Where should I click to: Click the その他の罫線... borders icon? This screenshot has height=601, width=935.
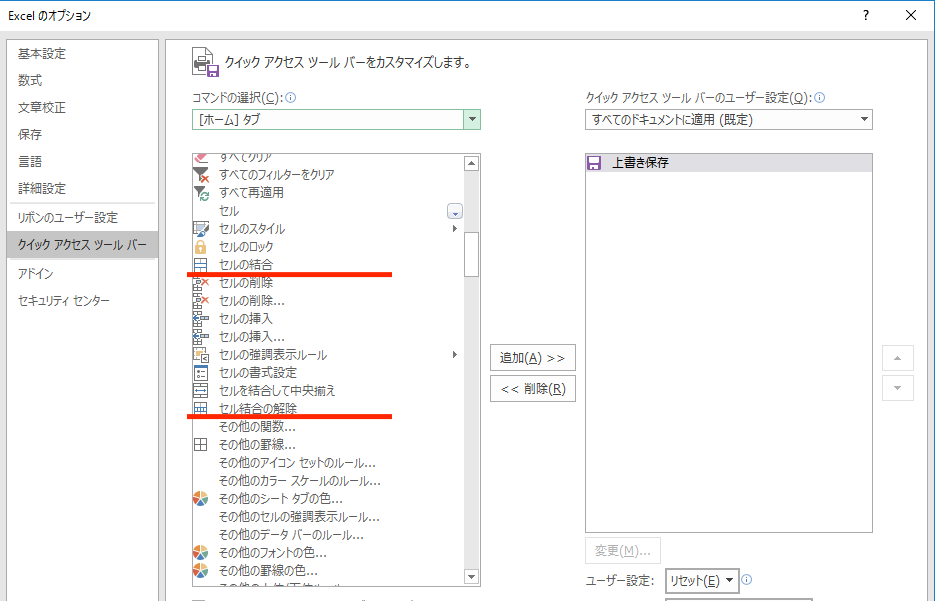point(201,445)
